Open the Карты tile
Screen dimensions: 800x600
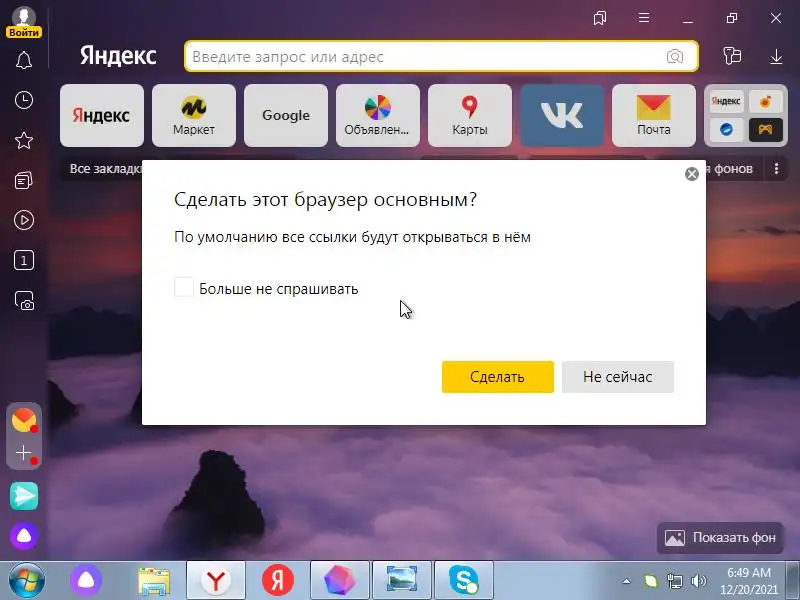(469, 115)
